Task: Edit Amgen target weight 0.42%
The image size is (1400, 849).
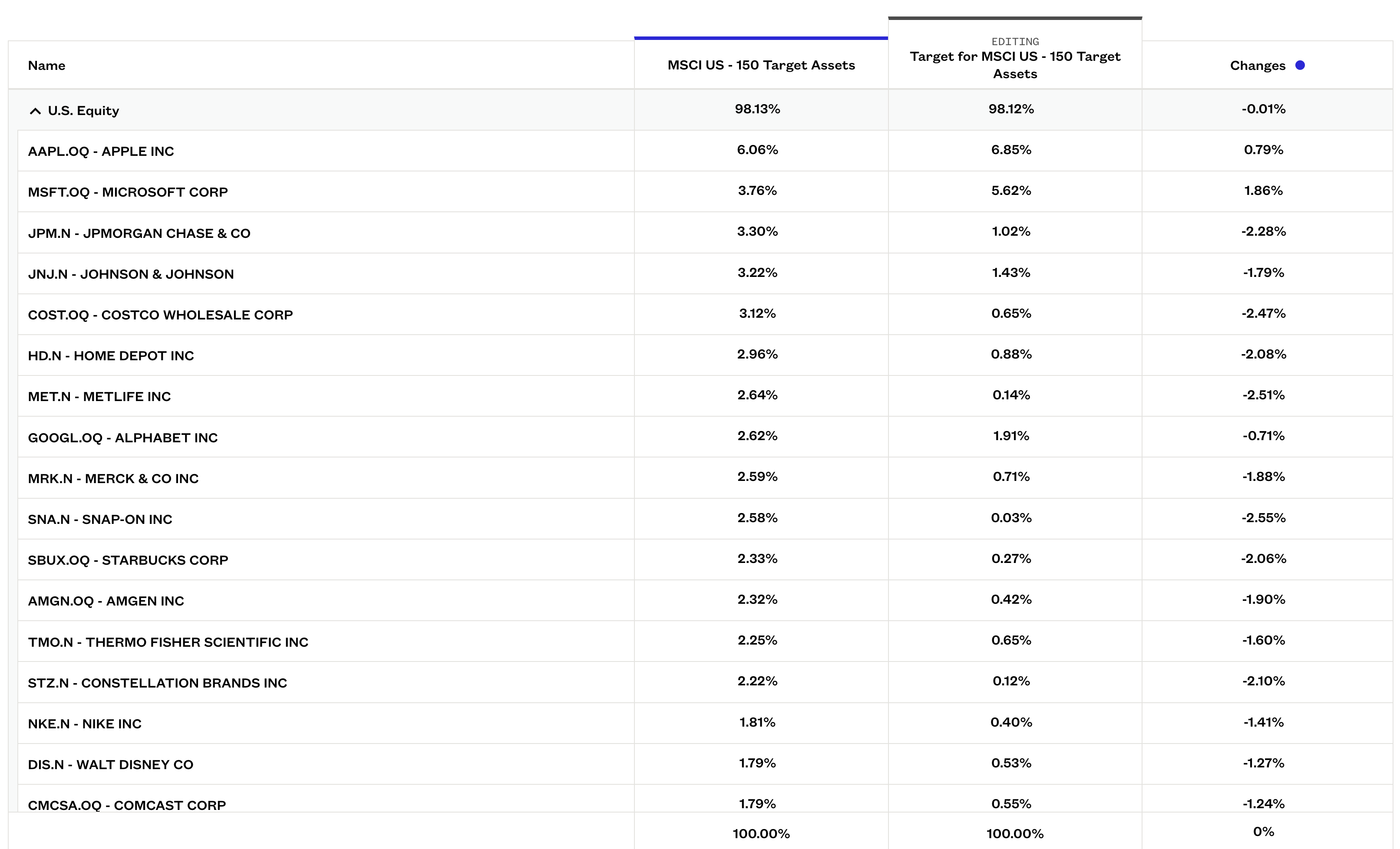Action: tap(1011, 600)
